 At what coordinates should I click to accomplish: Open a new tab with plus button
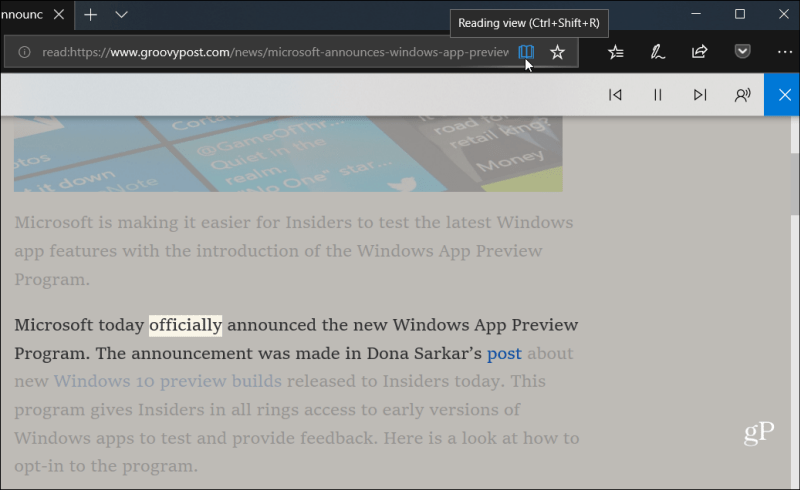click(90, 15)
